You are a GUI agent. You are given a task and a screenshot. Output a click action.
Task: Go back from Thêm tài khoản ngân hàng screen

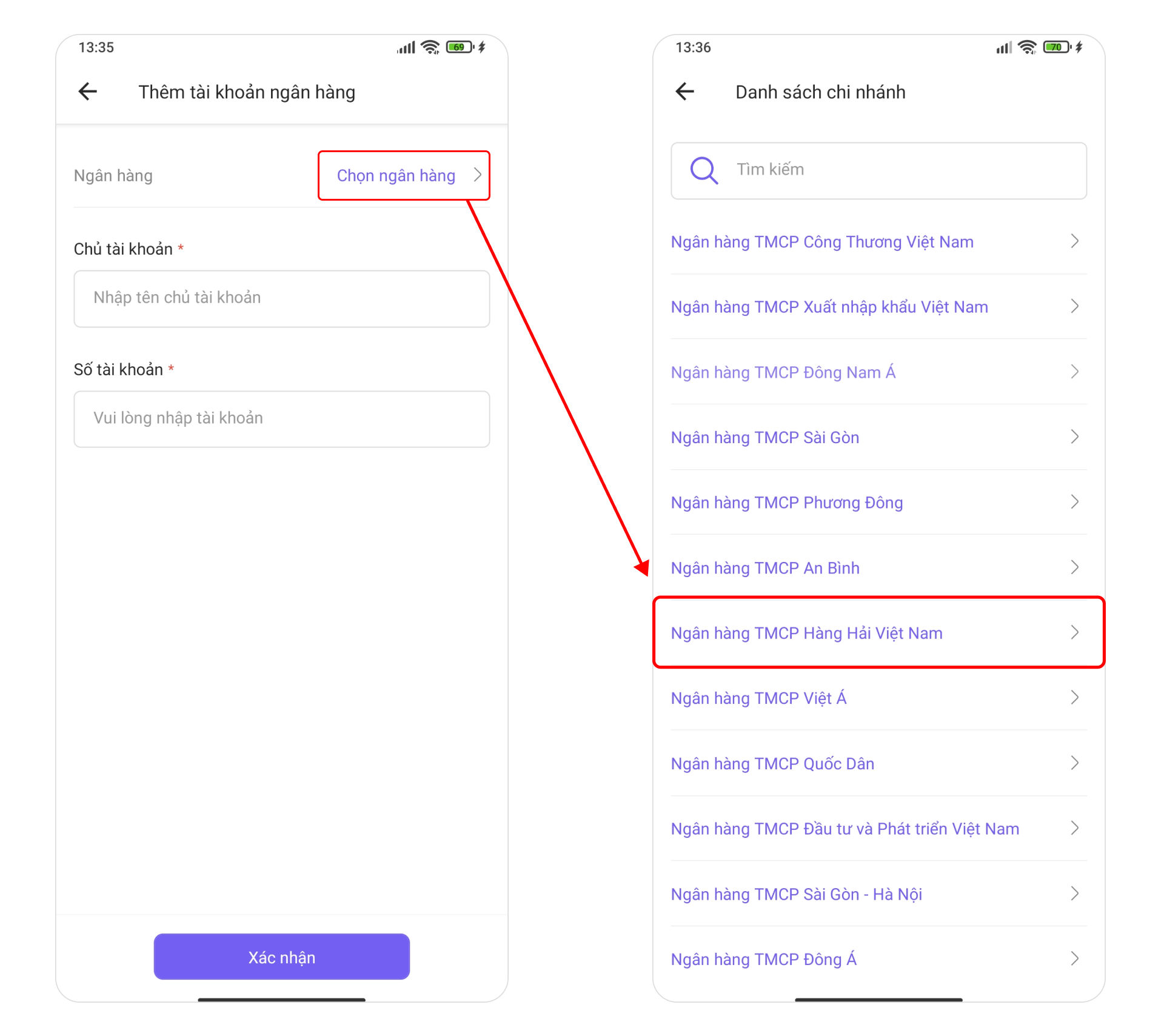coord(88,92)
